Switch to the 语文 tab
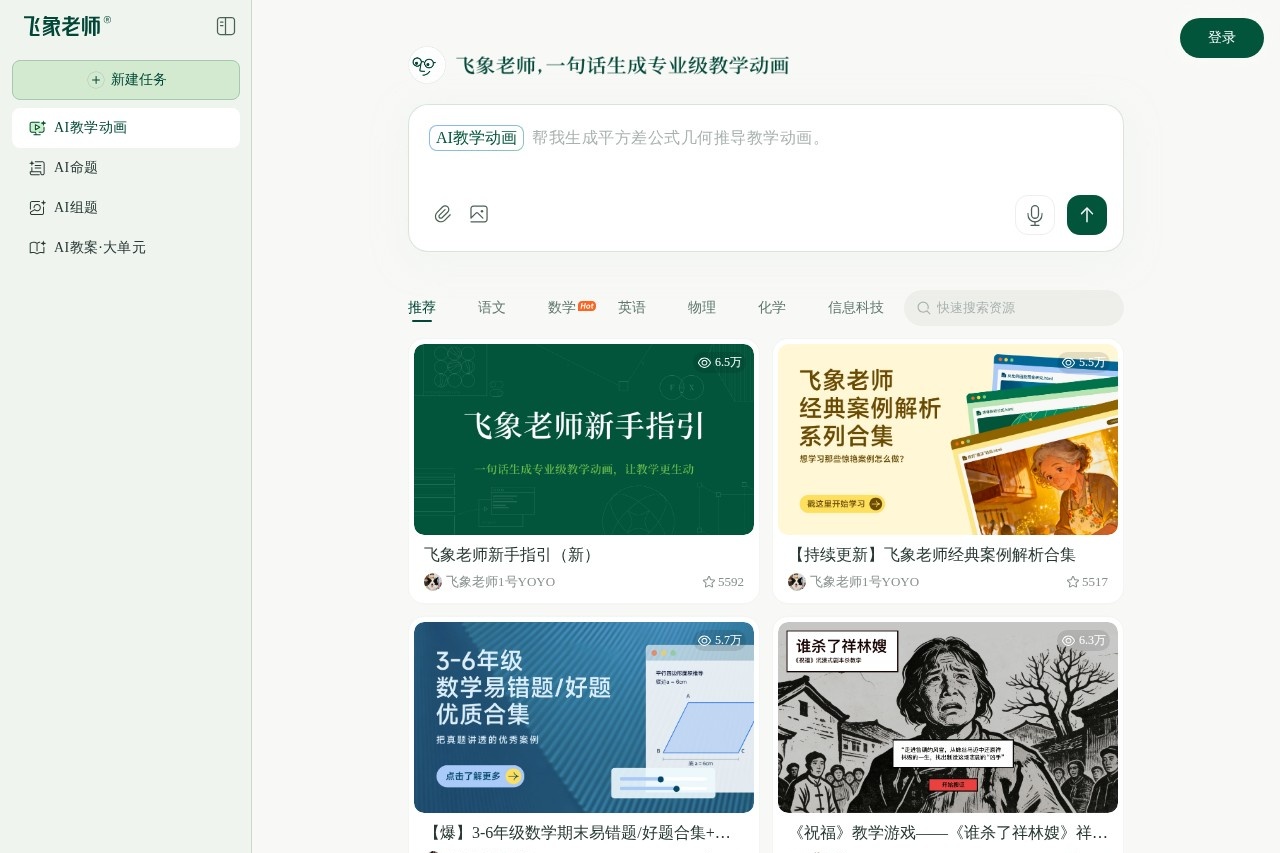The image size is (1280, 853). (x=492, y=308)
